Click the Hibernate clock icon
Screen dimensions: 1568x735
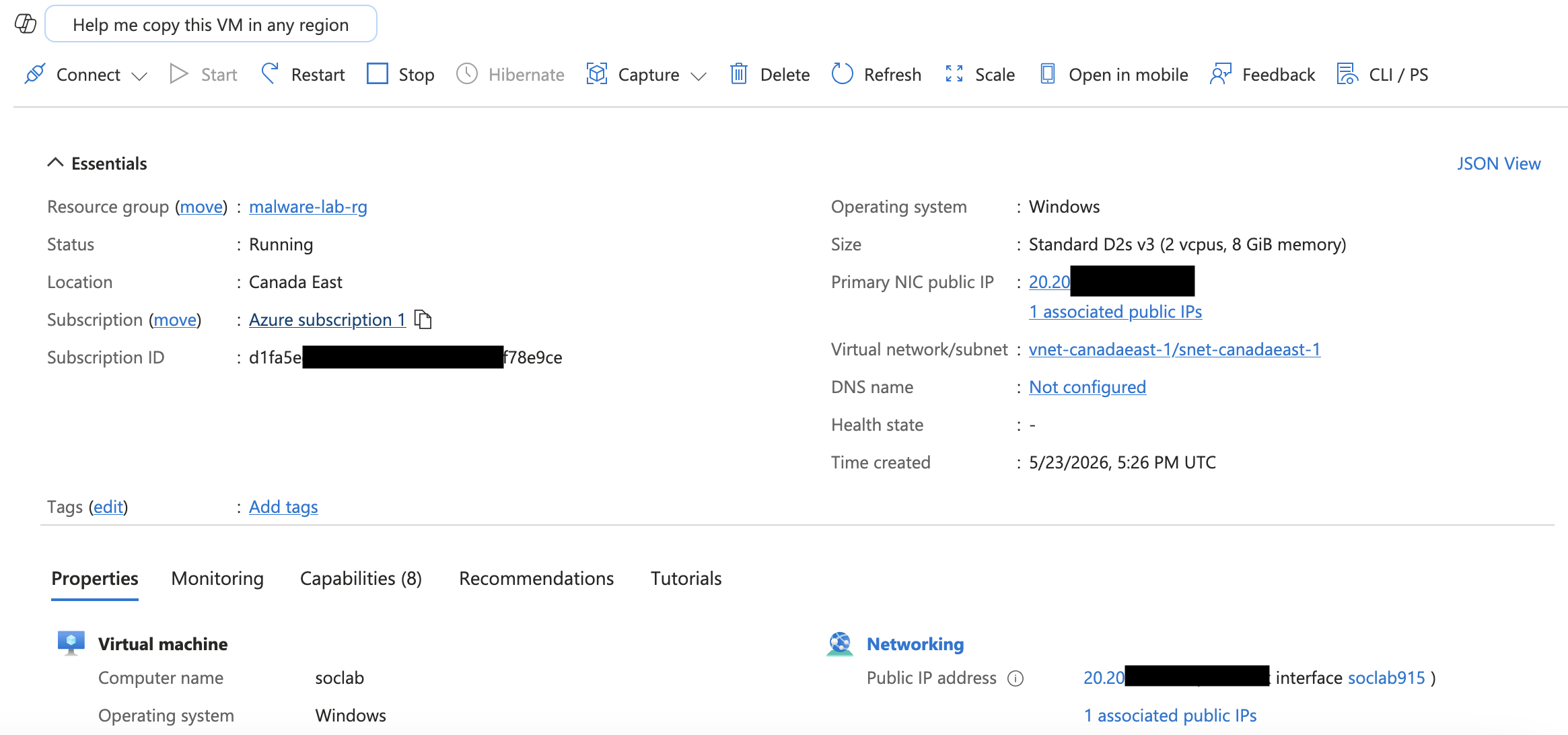pos(467,74)
